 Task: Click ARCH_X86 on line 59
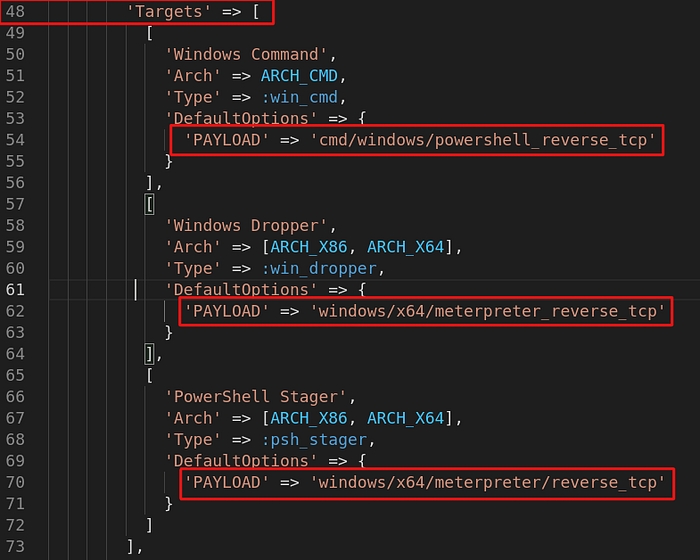coord(314,247)
